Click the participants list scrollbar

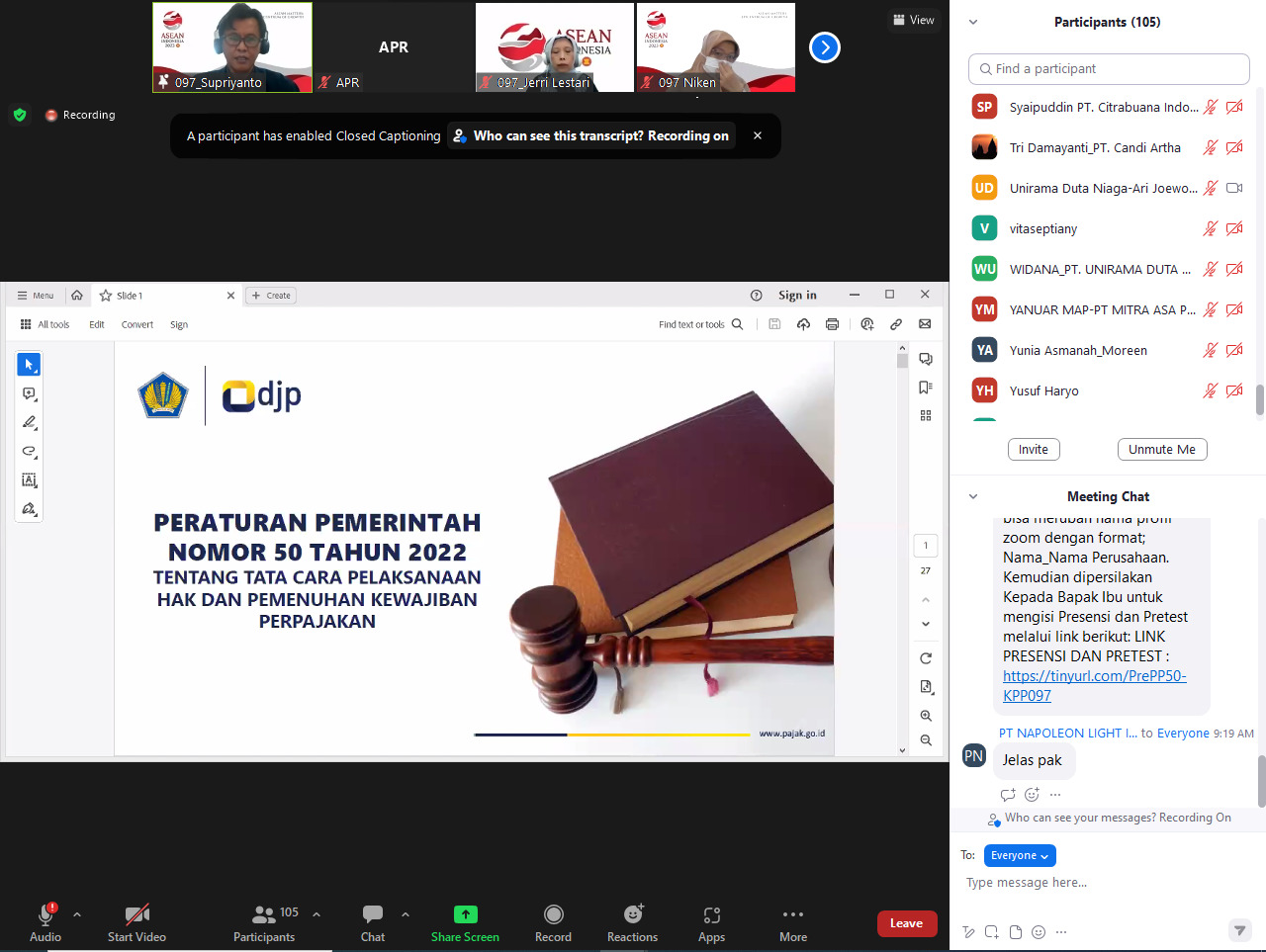[x=1260, y=399]
